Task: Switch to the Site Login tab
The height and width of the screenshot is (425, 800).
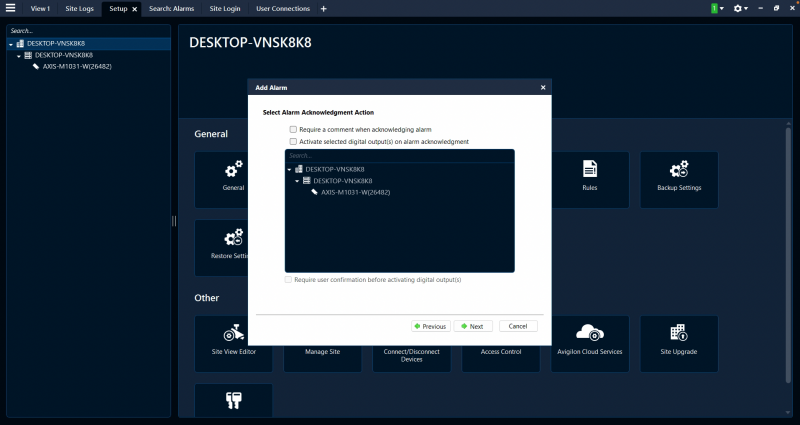Action: click(x=224, y=9)
